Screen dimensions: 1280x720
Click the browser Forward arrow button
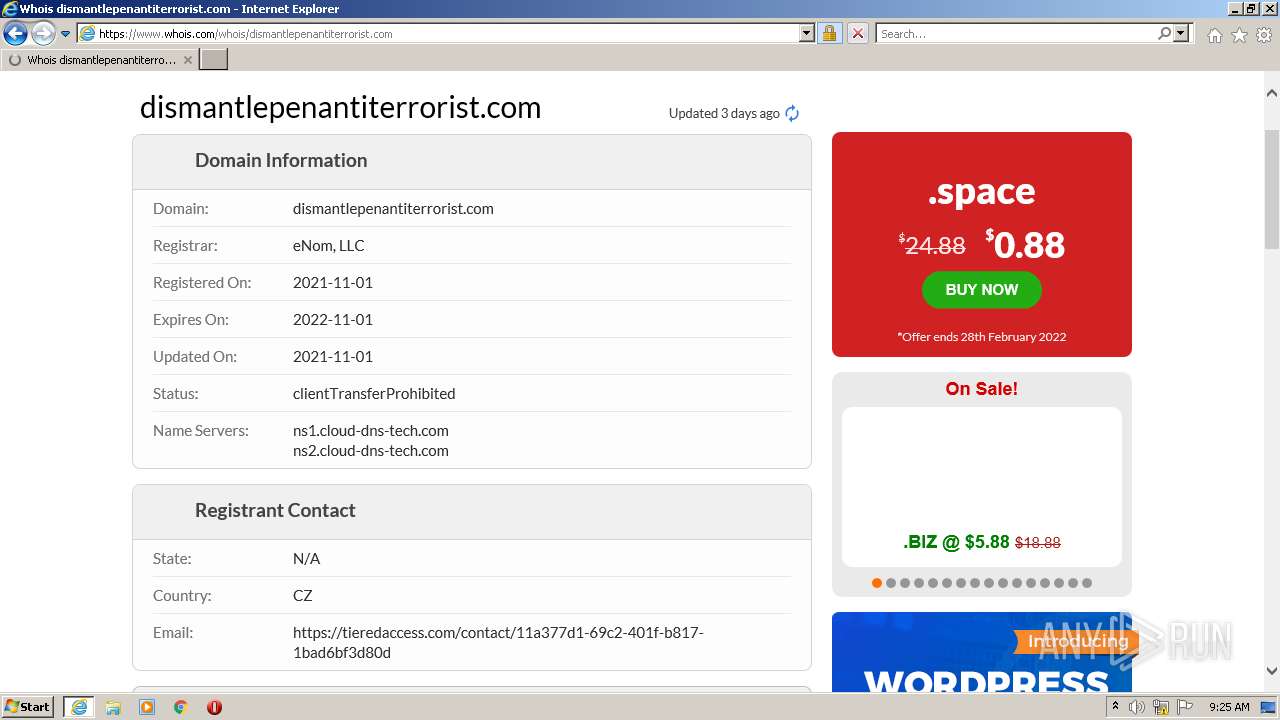[x=42, y=34]
